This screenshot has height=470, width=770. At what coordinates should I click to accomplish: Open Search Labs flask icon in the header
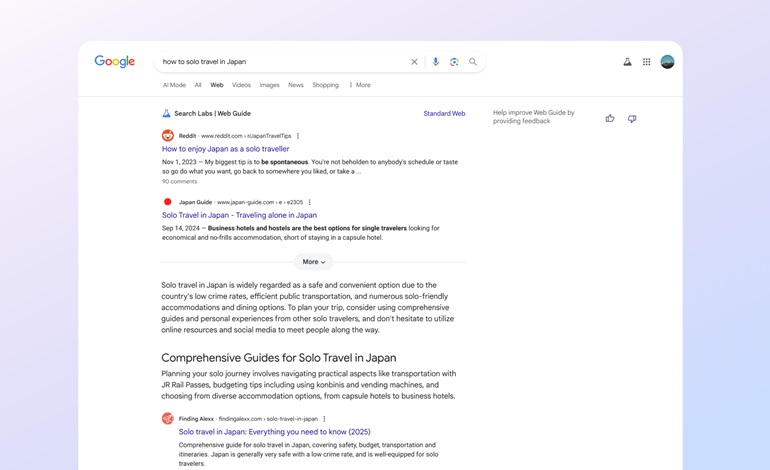pyautogui.click(x=627, y=62)
